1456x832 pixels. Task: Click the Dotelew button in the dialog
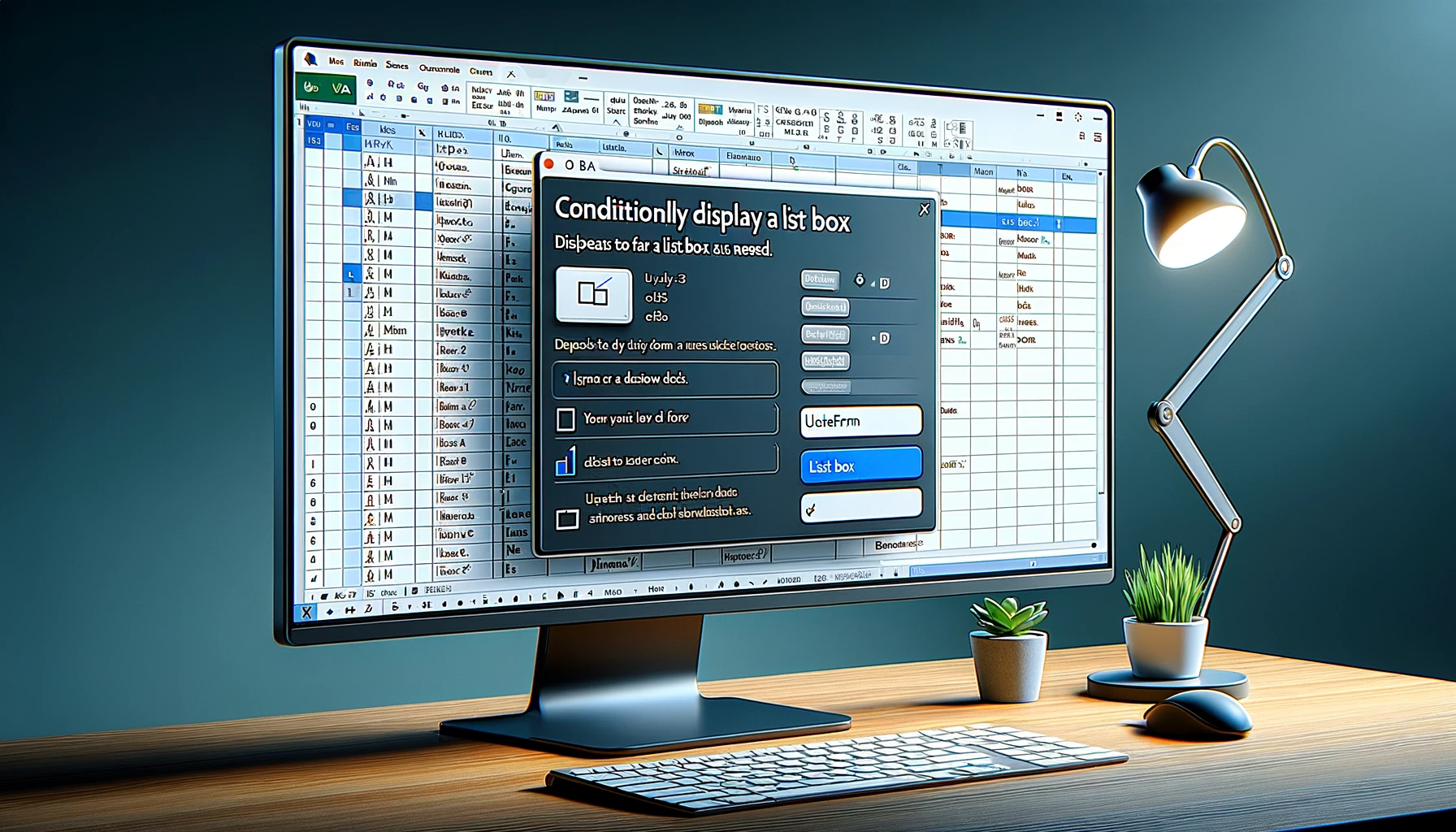[x=820, y=279]
